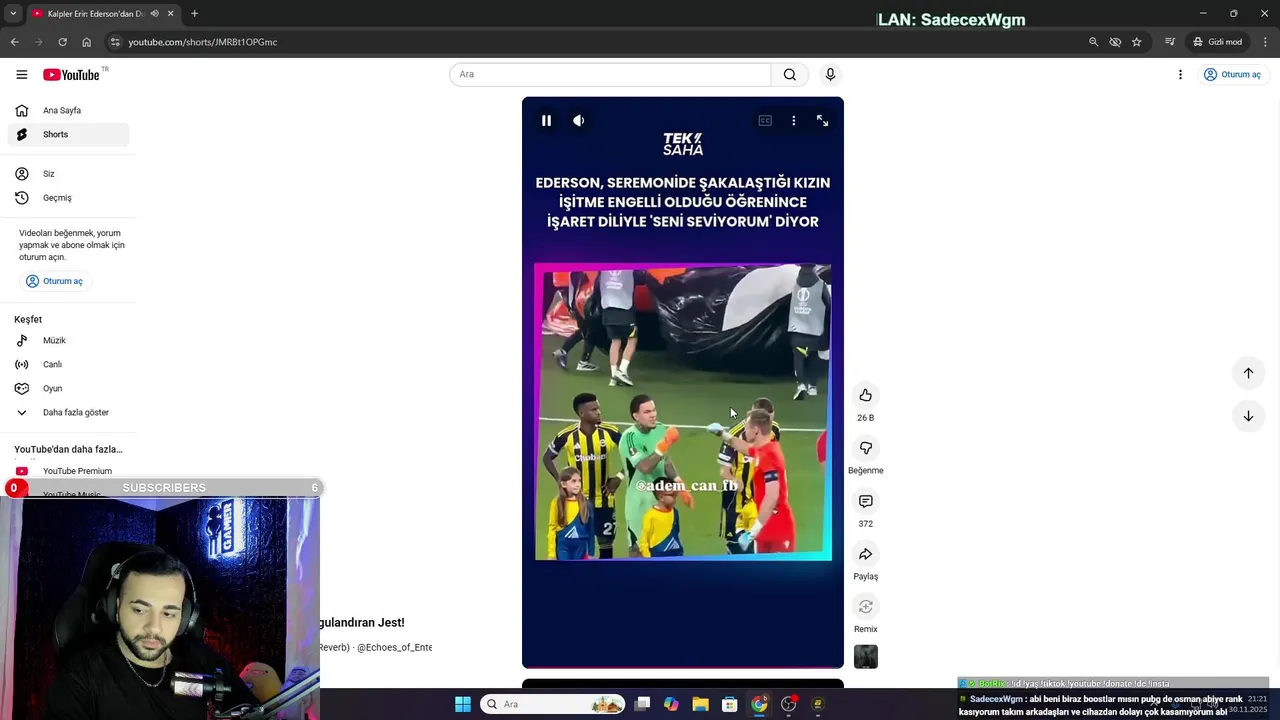The height and width of the screenshot is (720, 1280).
Task: Open the YouTube hamburger guide menu
Action: click(x=21, y=74)
